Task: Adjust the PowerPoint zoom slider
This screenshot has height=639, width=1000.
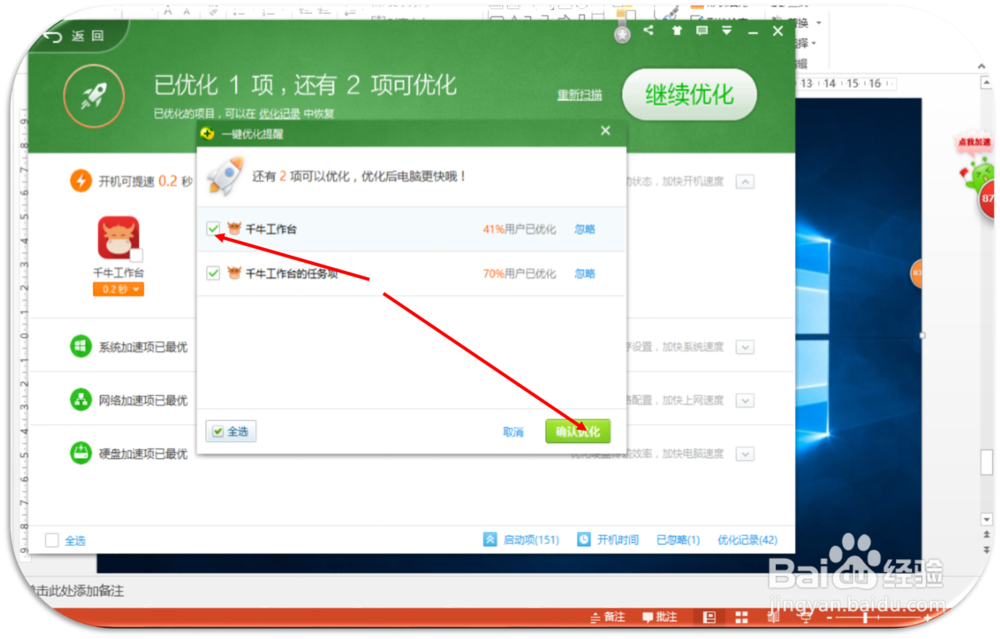Action: click(x=865, y=617)
